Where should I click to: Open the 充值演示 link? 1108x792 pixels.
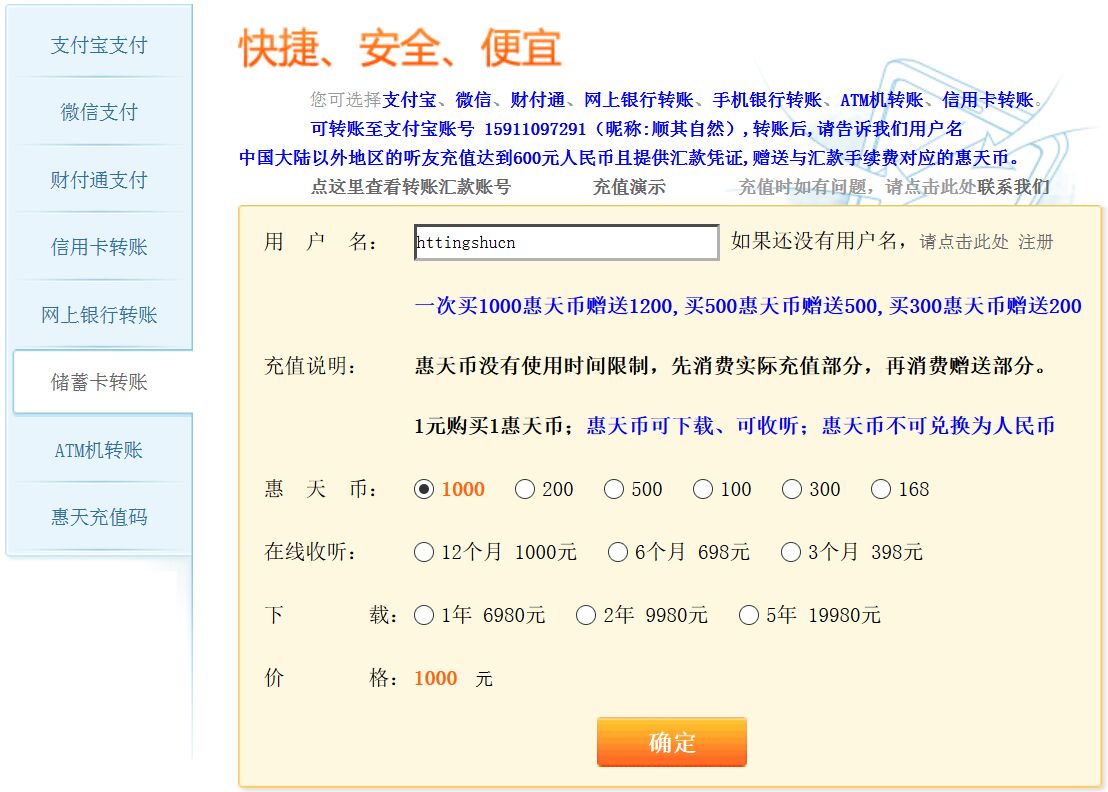629,187
